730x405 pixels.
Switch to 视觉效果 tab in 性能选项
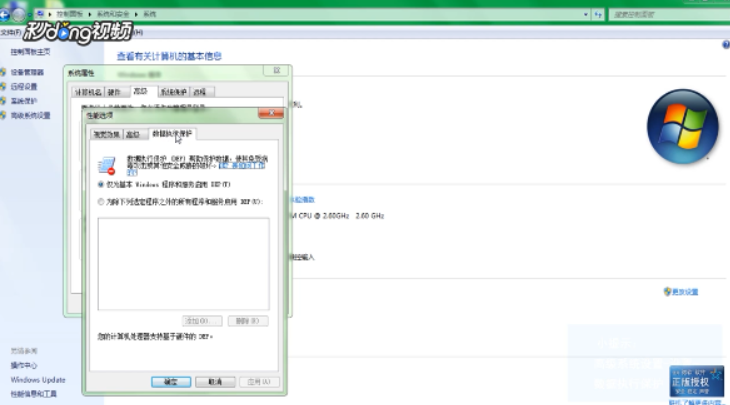click(x=107, y=135)
